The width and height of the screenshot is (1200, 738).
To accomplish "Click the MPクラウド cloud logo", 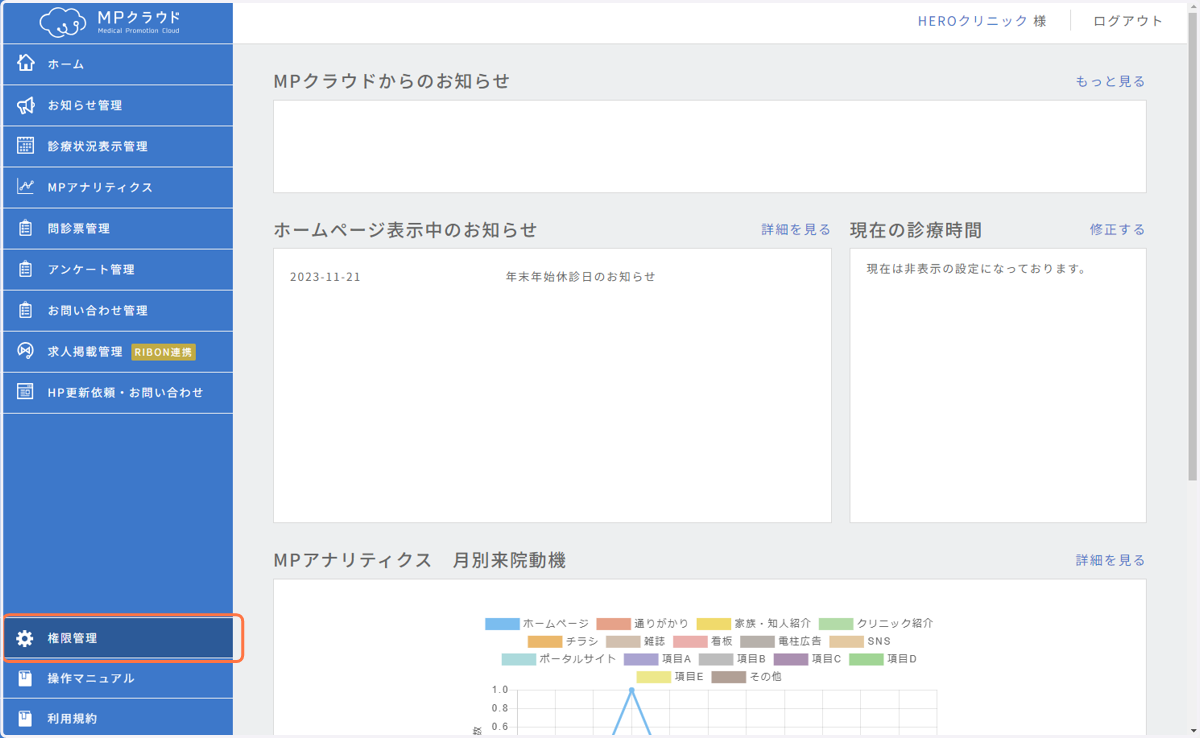I will click(x=109, y=22).
